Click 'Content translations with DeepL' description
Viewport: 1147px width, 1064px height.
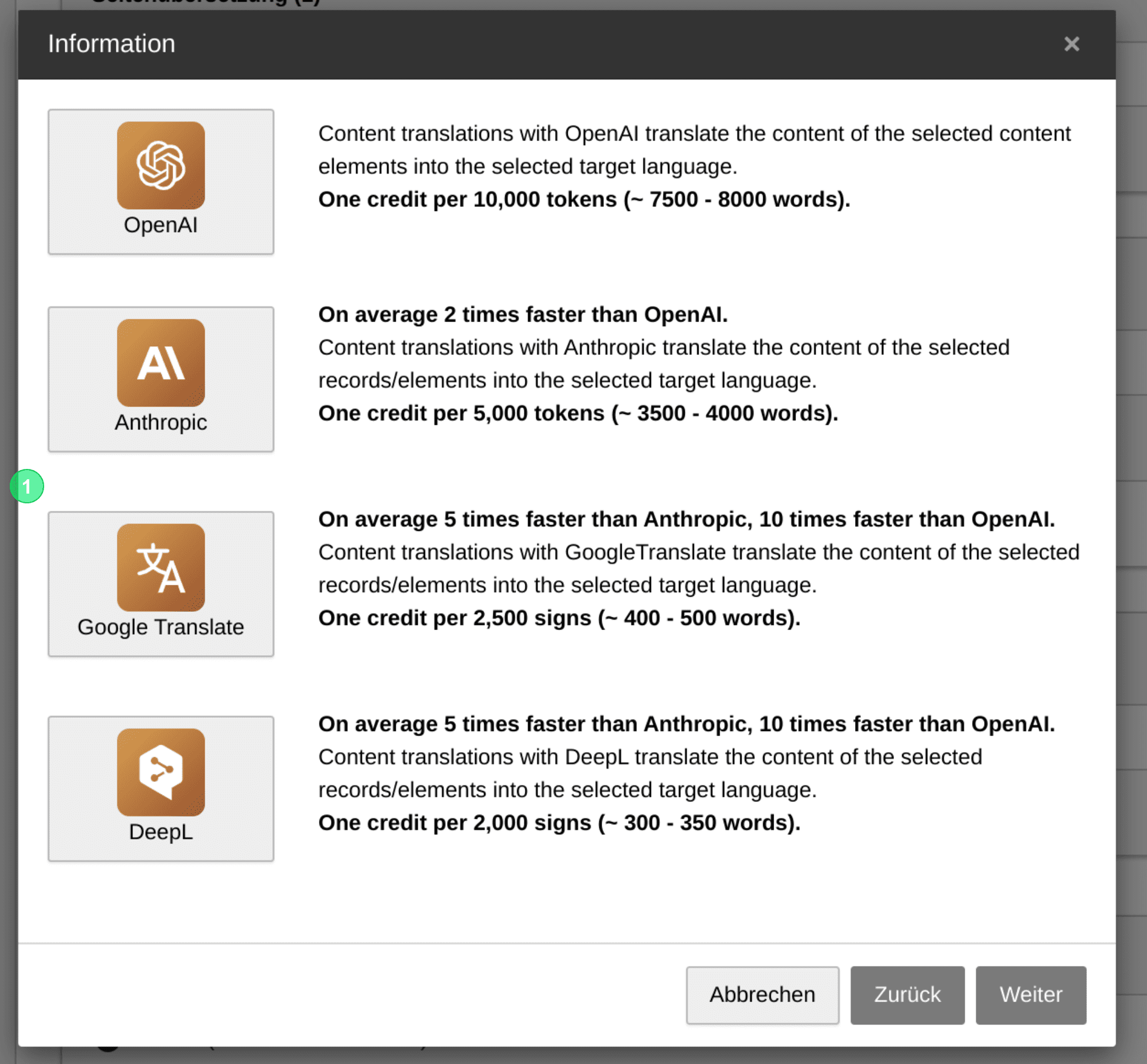coord(650,773)
